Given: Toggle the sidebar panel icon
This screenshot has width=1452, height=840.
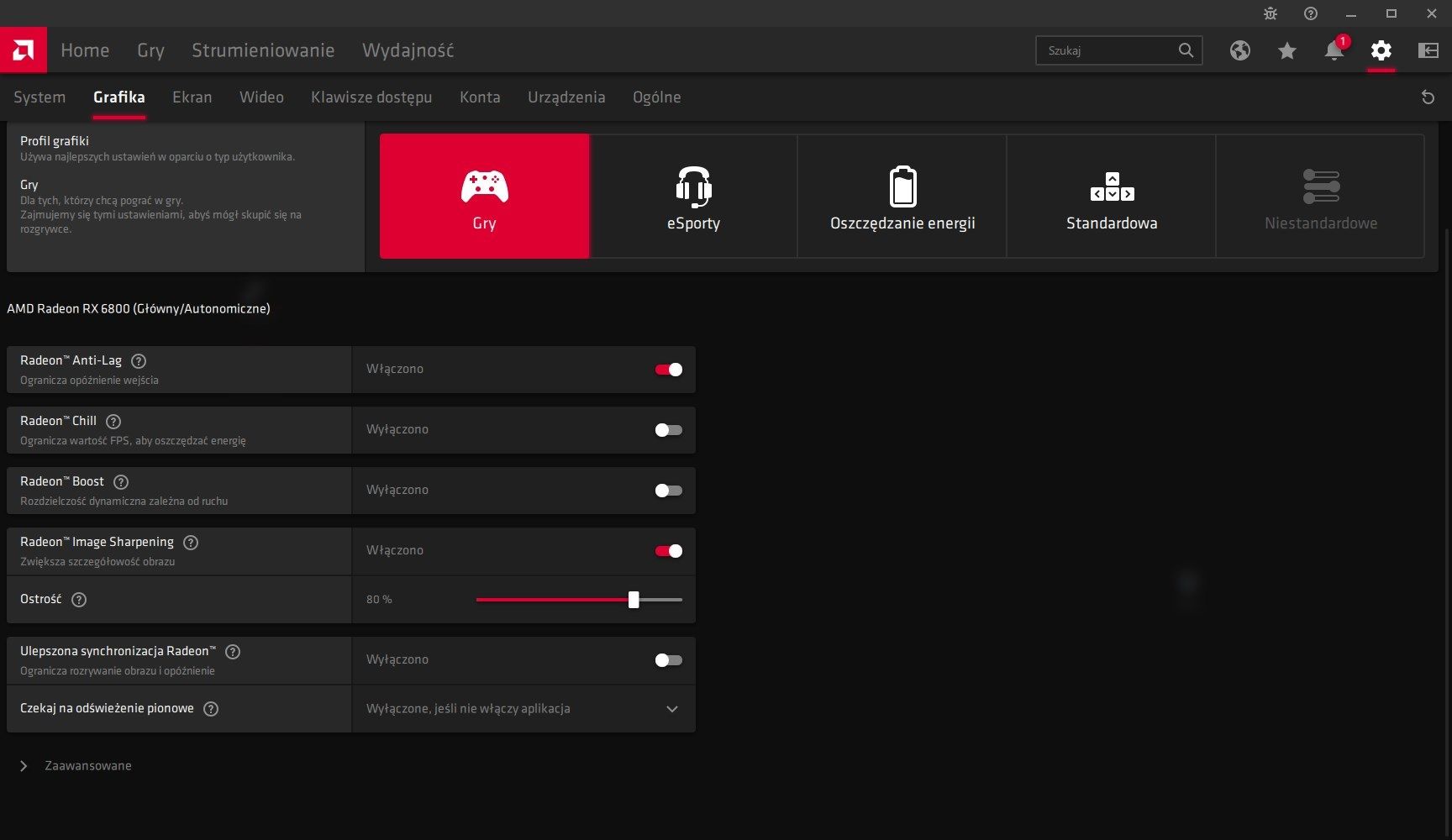Looking at the screenshot, I should point(1428,50).
